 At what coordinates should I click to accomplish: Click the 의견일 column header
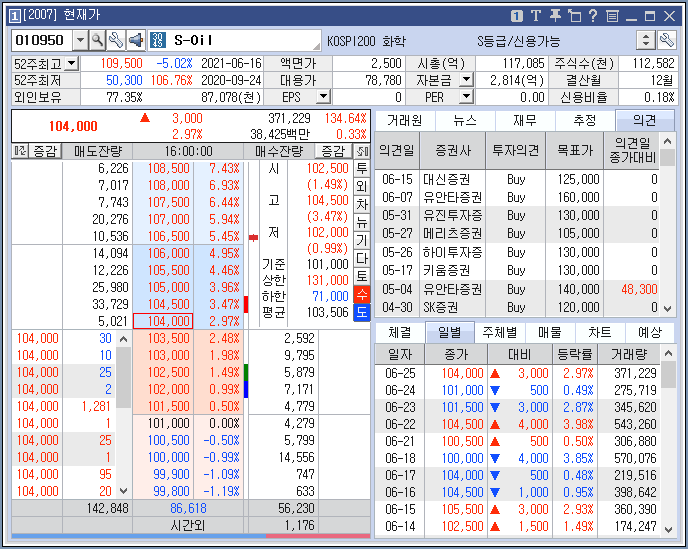pyautogui.click(x=397, y=151)
